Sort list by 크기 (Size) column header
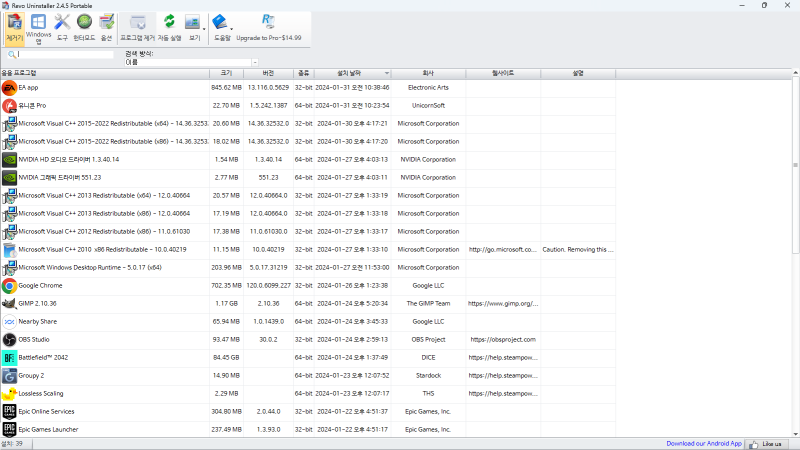This screenshot has width=800, height=450. (x=227, y=73)
